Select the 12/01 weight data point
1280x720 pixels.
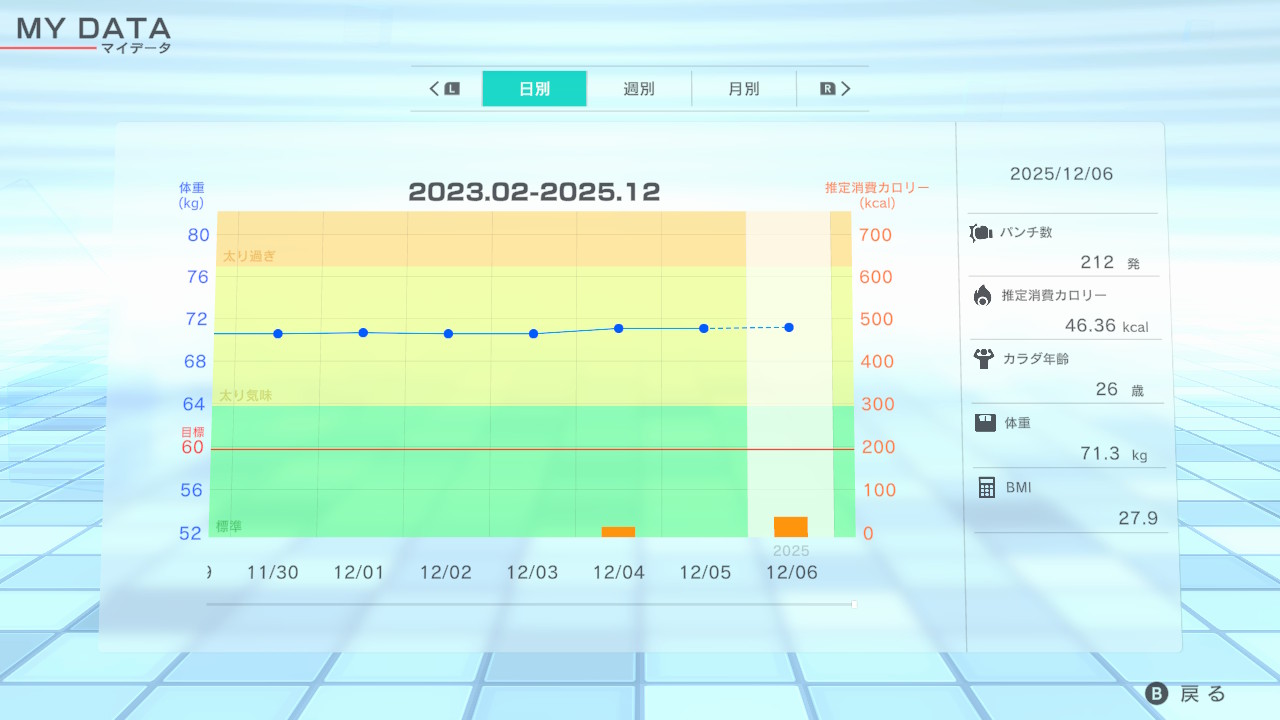[x=363, y=332]
